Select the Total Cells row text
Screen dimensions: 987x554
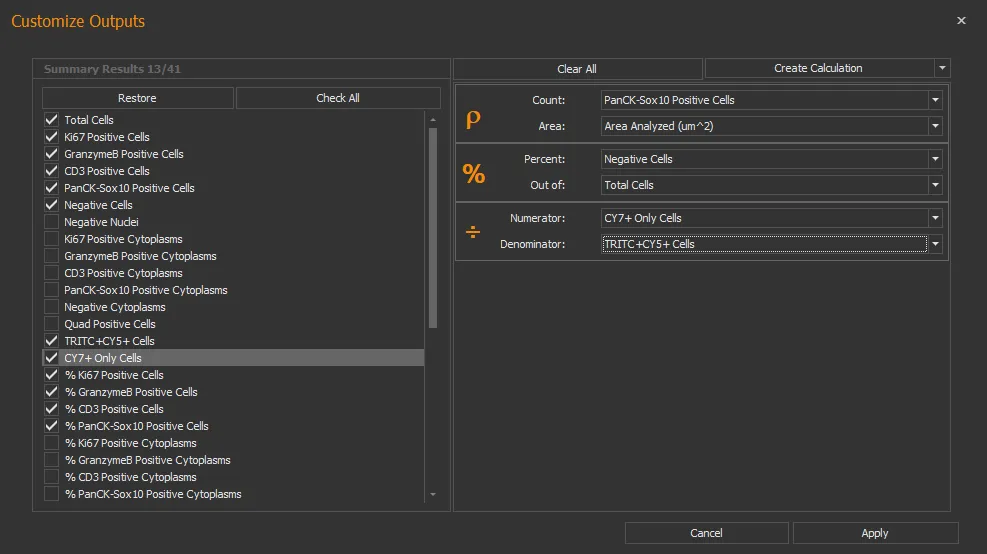pyautogui.click(x=89, y=120)
